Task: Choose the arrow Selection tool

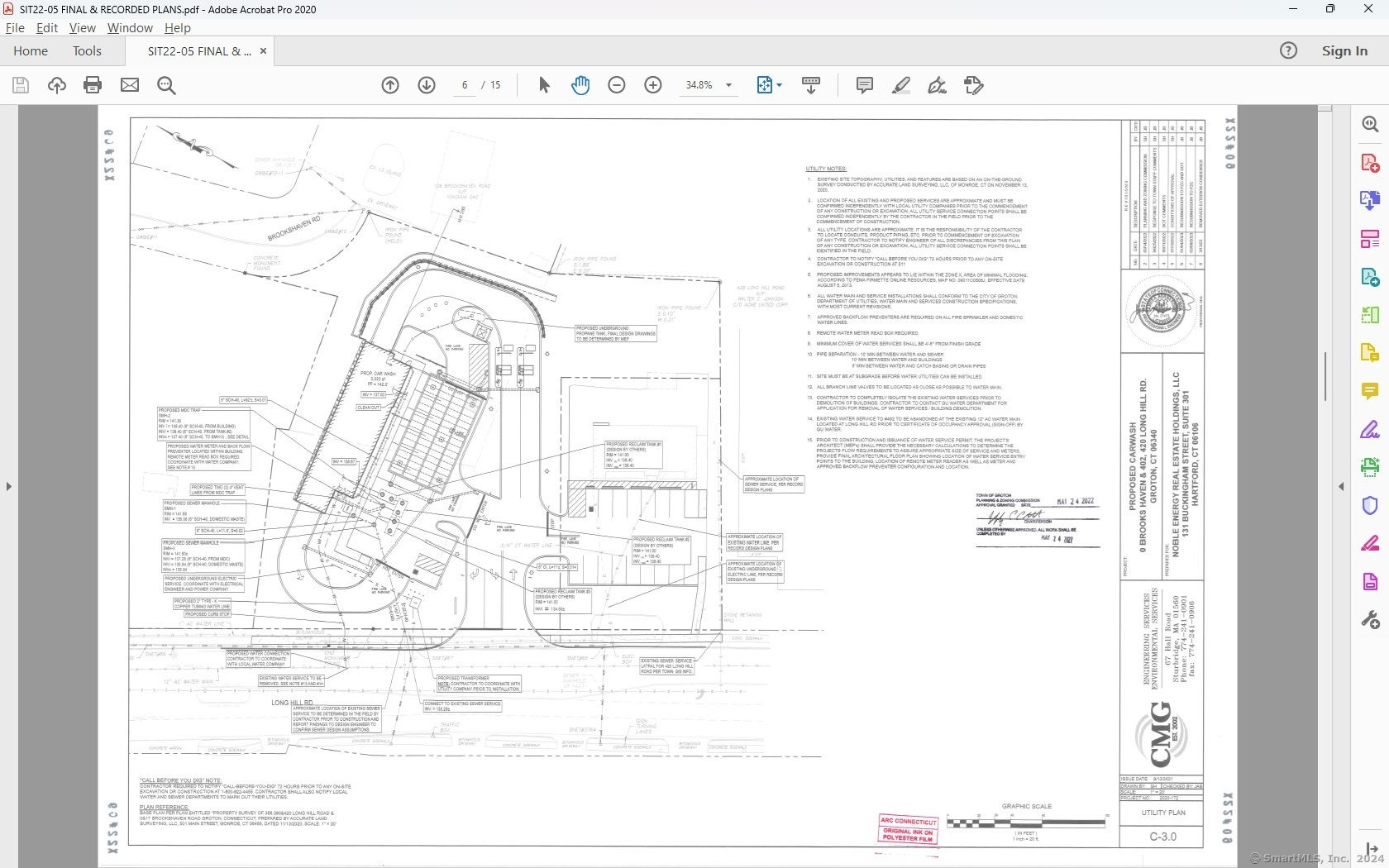Action: (x=544, y=85)
